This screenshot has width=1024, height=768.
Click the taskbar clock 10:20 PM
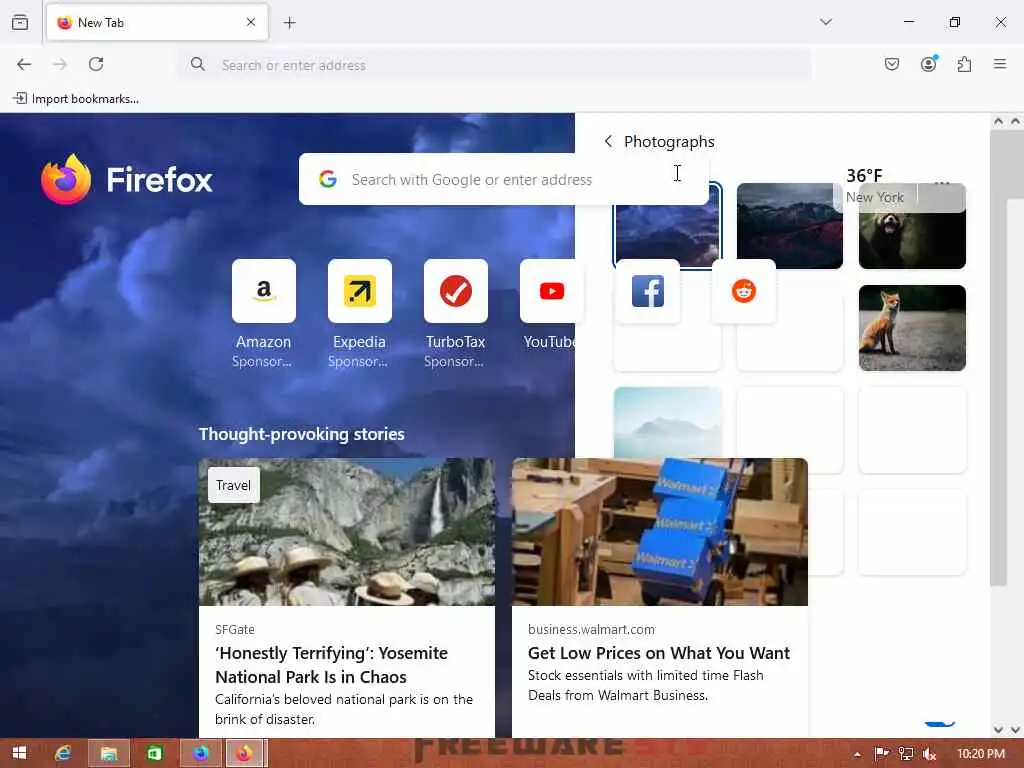tap(981, 754)
